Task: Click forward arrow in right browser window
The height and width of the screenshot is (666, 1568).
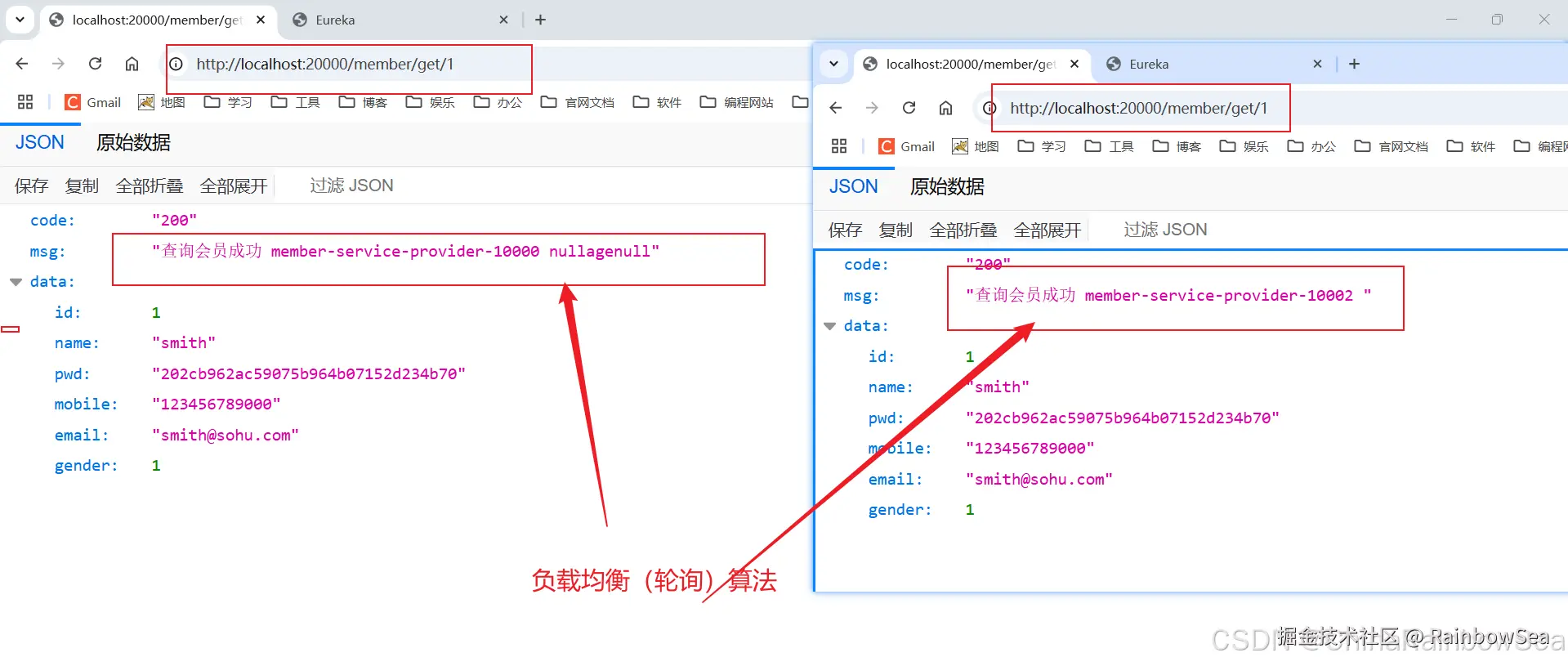Action: point(872,108)
